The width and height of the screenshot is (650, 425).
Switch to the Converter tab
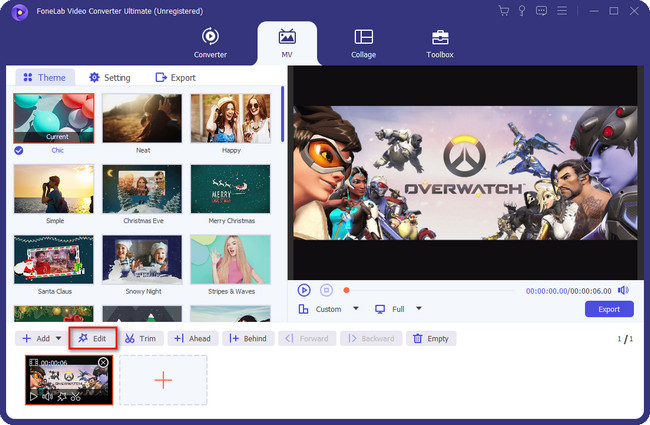coord(210,43)
